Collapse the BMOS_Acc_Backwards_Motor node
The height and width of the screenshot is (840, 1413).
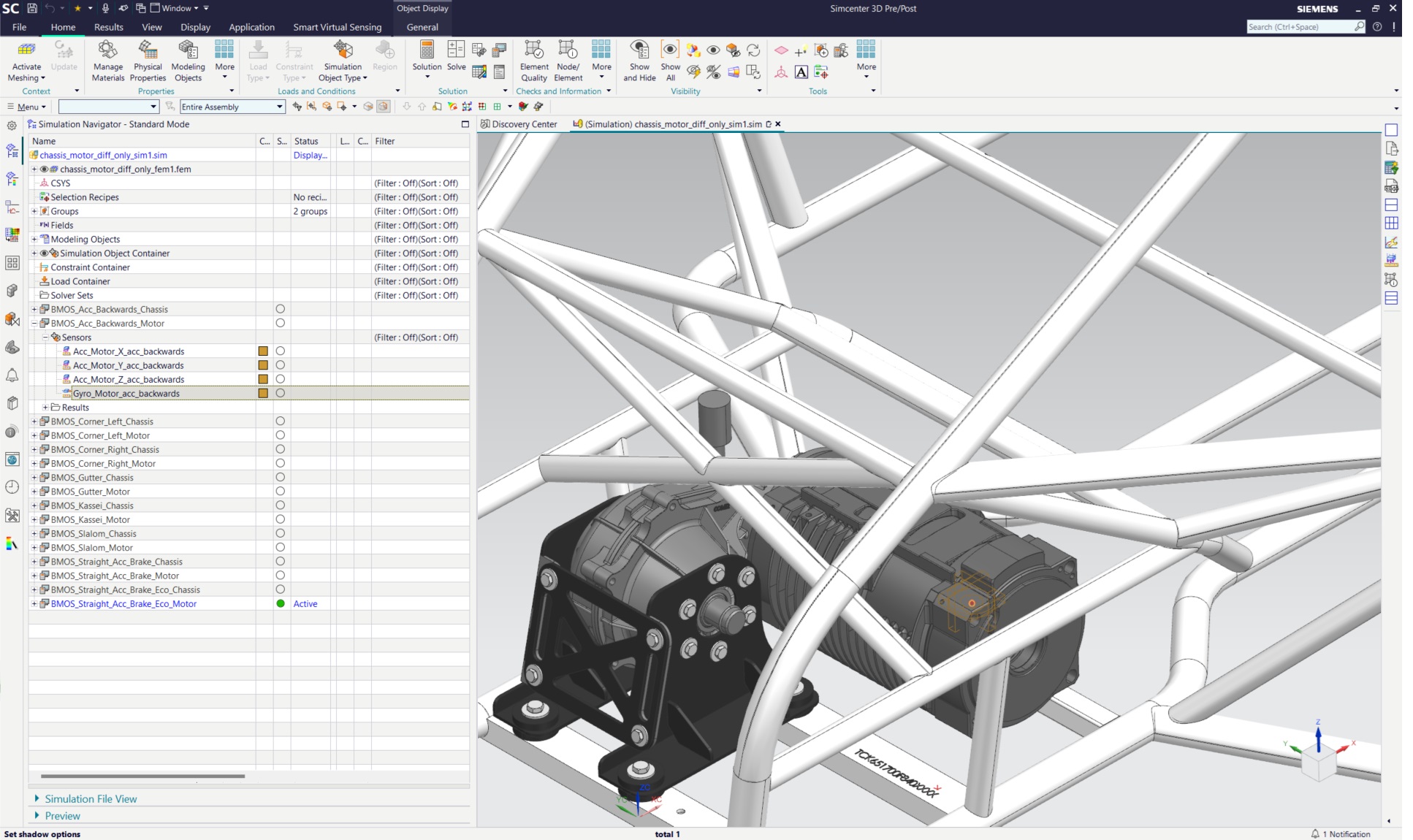click(34, 324)
